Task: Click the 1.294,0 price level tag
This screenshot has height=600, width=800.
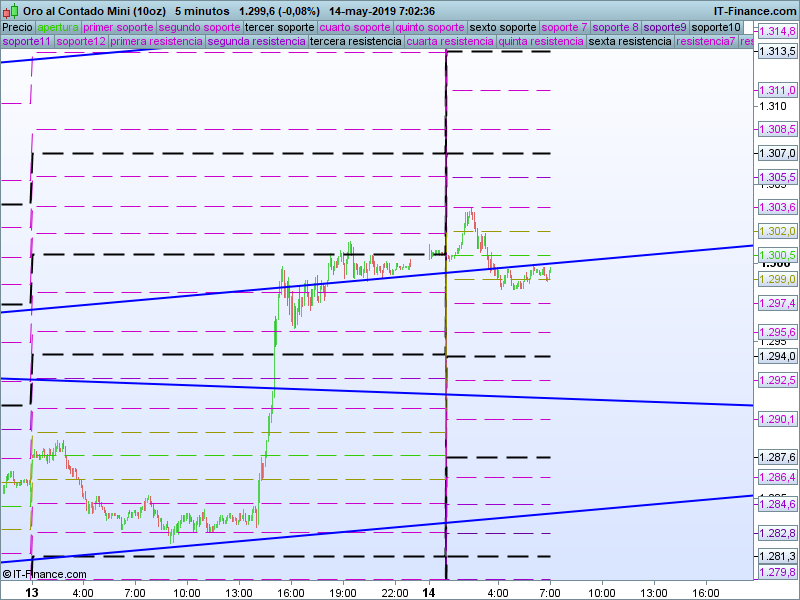Action: (777, 356)
